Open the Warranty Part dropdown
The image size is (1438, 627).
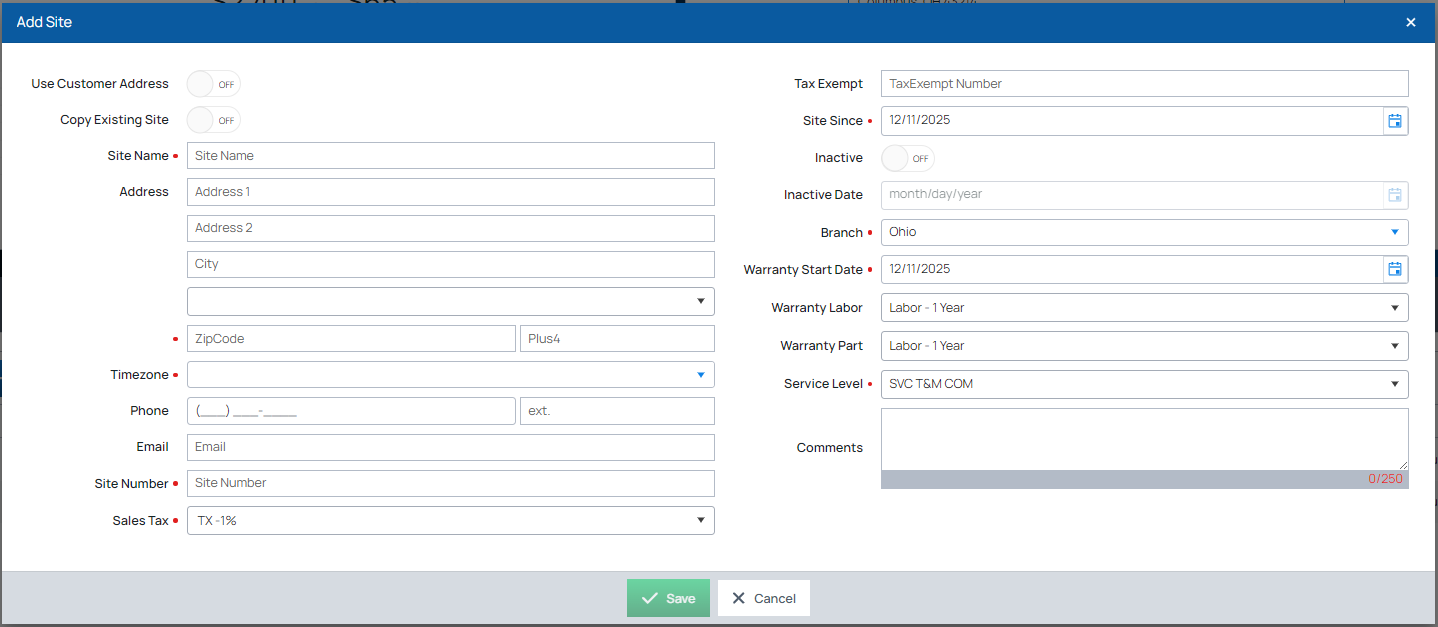click(x=1145, y=346)
